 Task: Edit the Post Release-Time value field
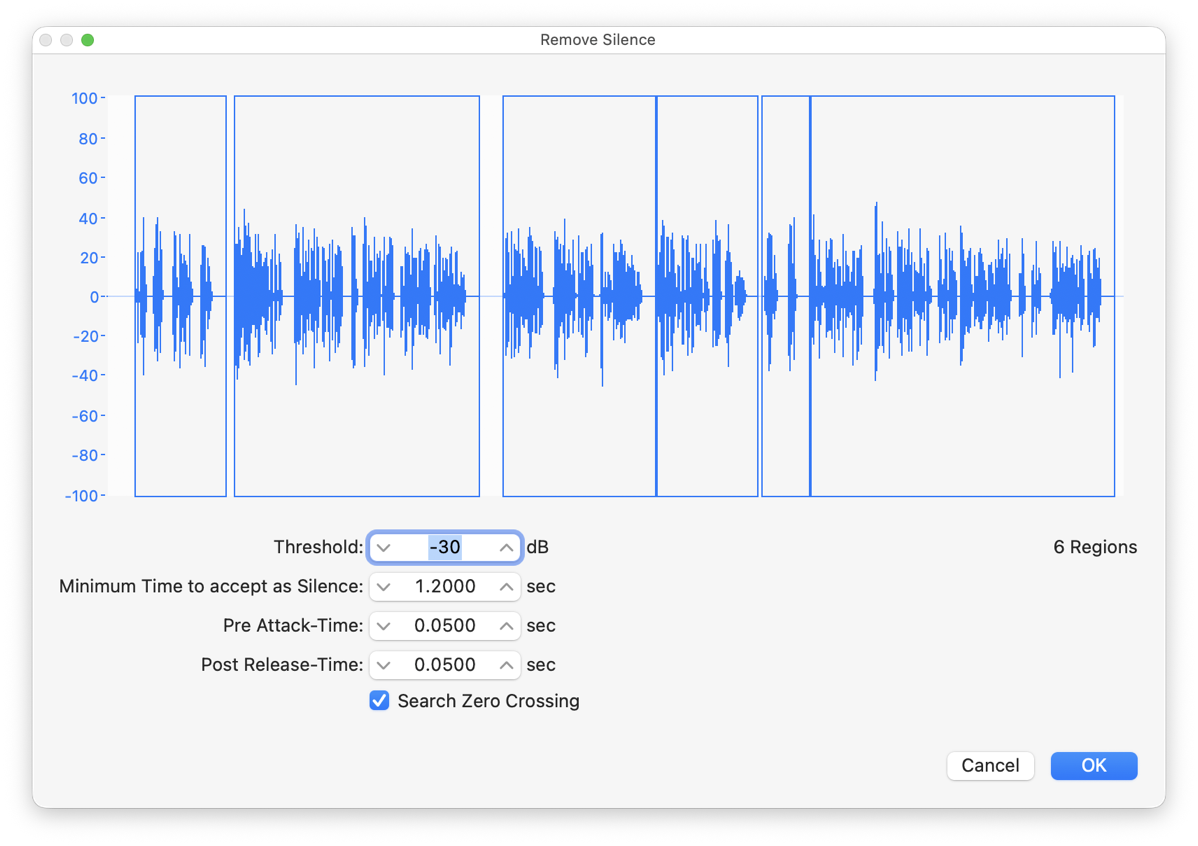(445, 664)
